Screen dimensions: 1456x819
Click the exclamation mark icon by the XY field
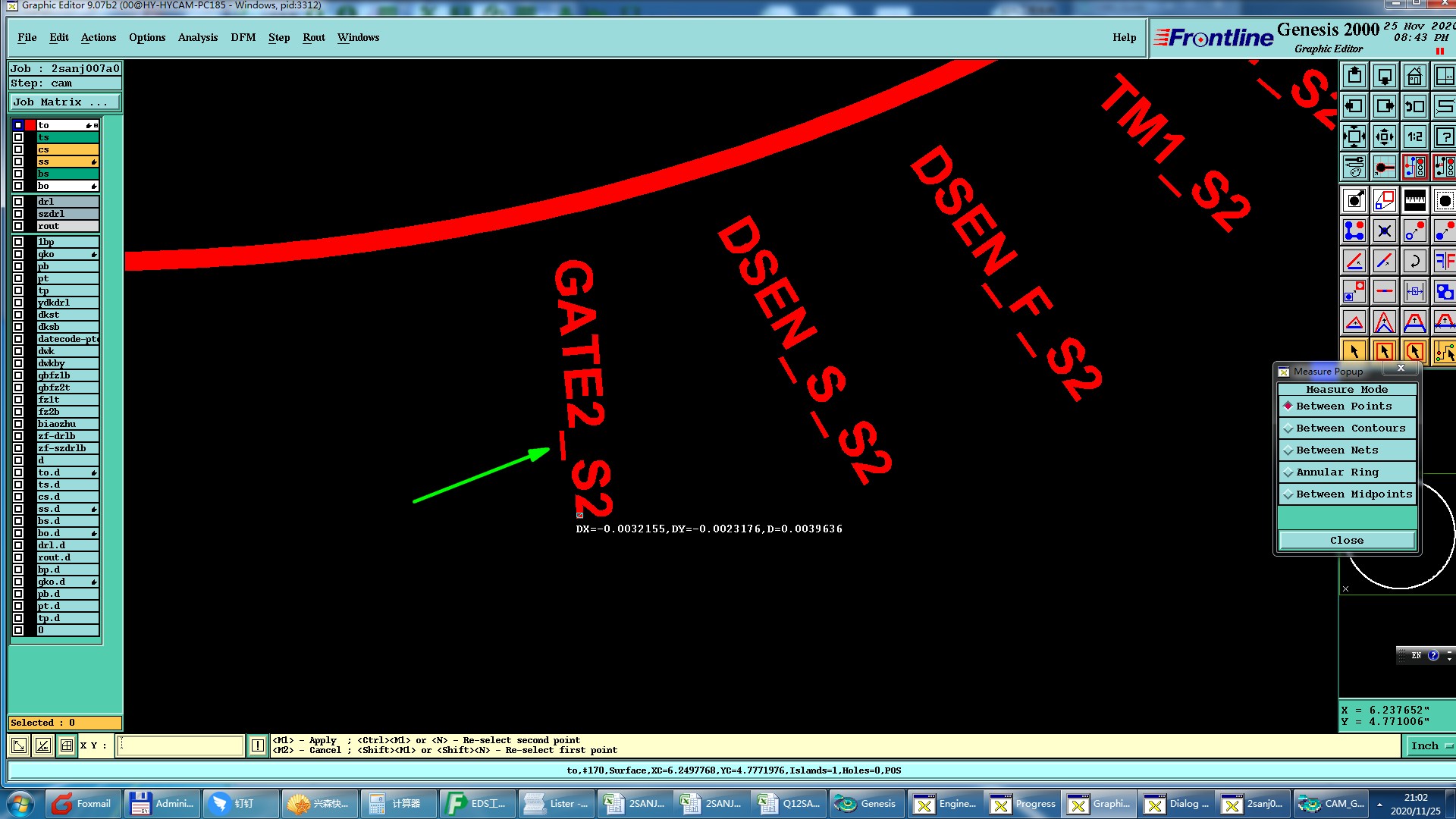[x=258, y=745]
